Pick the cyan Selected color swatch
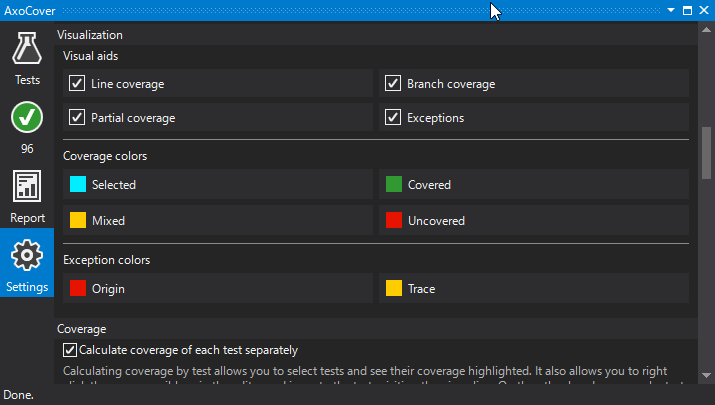Viewport: 715px width, 405px height. (x=78, y=184)
